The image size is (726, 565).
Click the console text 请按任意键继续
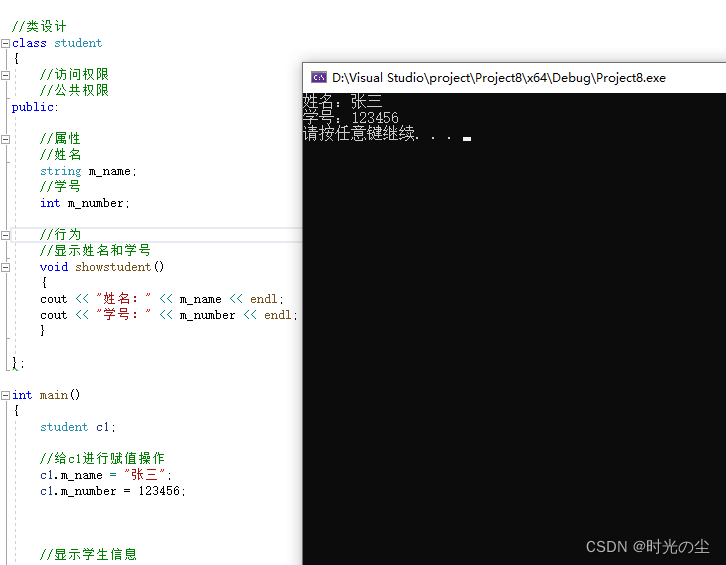pyautogui.click(x=361, y=133)
